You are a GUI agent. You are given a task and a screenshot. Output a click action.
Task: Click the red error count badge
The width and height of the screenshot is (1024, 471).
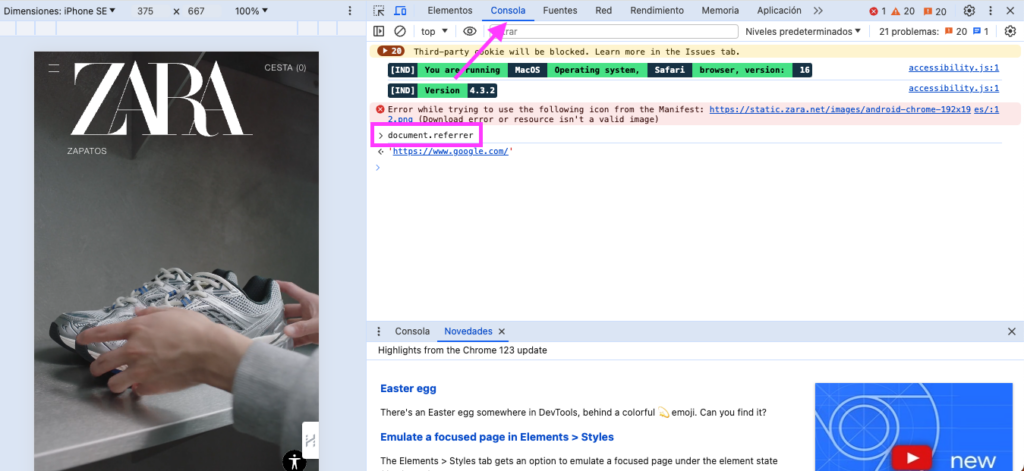point(878,11)
